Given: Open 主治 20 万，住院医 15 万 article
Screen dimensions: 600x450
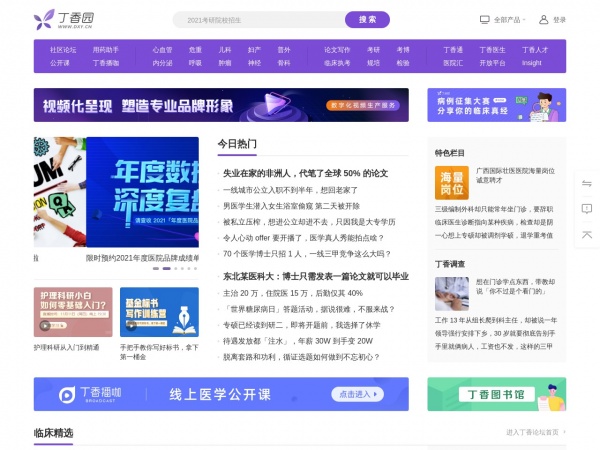Looking at the screenshot, I should [293, 293].
